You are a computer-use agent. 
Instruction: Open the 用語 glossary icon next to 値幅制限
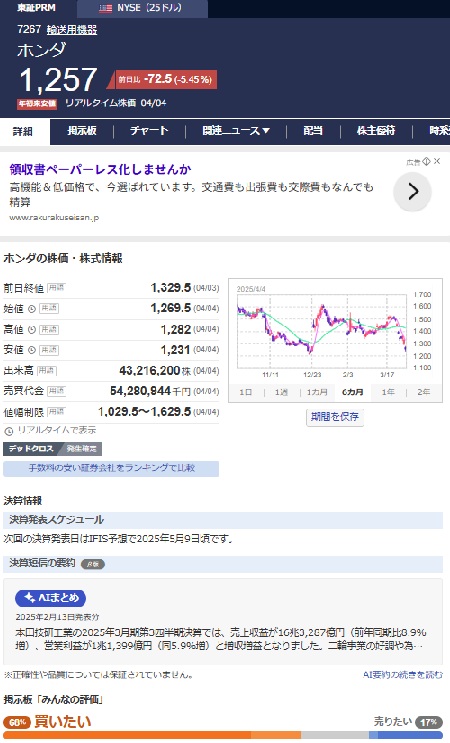pyautogui.click(x=56, y=412)
